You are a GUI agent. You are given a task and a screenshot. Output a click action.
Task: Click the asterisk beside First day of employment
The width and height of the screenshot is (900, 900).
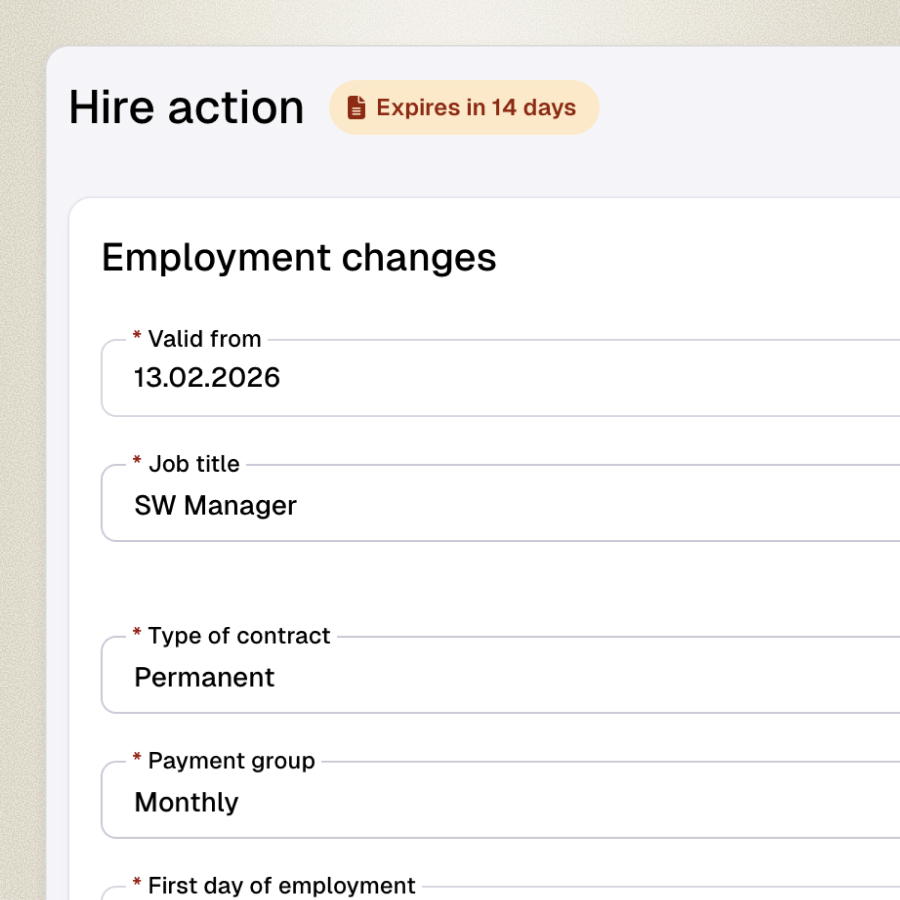pyautogui.click(x=136, y=884)
